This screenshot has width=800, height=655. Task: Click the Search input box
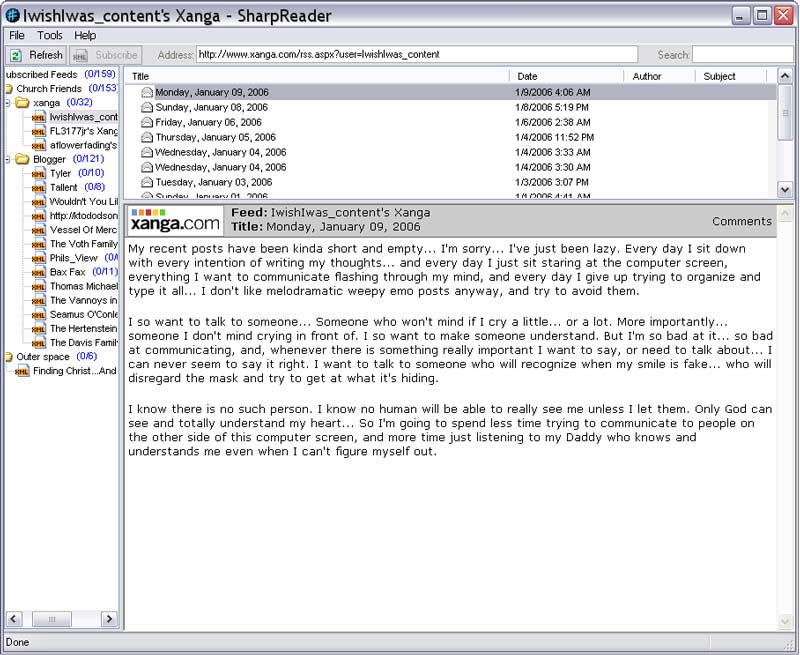743,55
